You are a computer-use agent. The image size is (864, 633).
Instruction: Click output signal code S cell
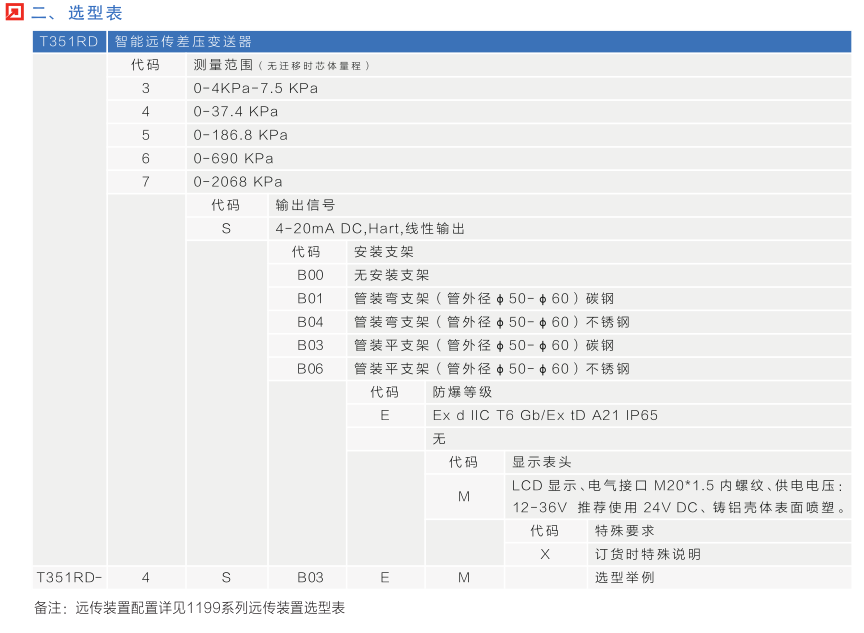pos(226,228)
